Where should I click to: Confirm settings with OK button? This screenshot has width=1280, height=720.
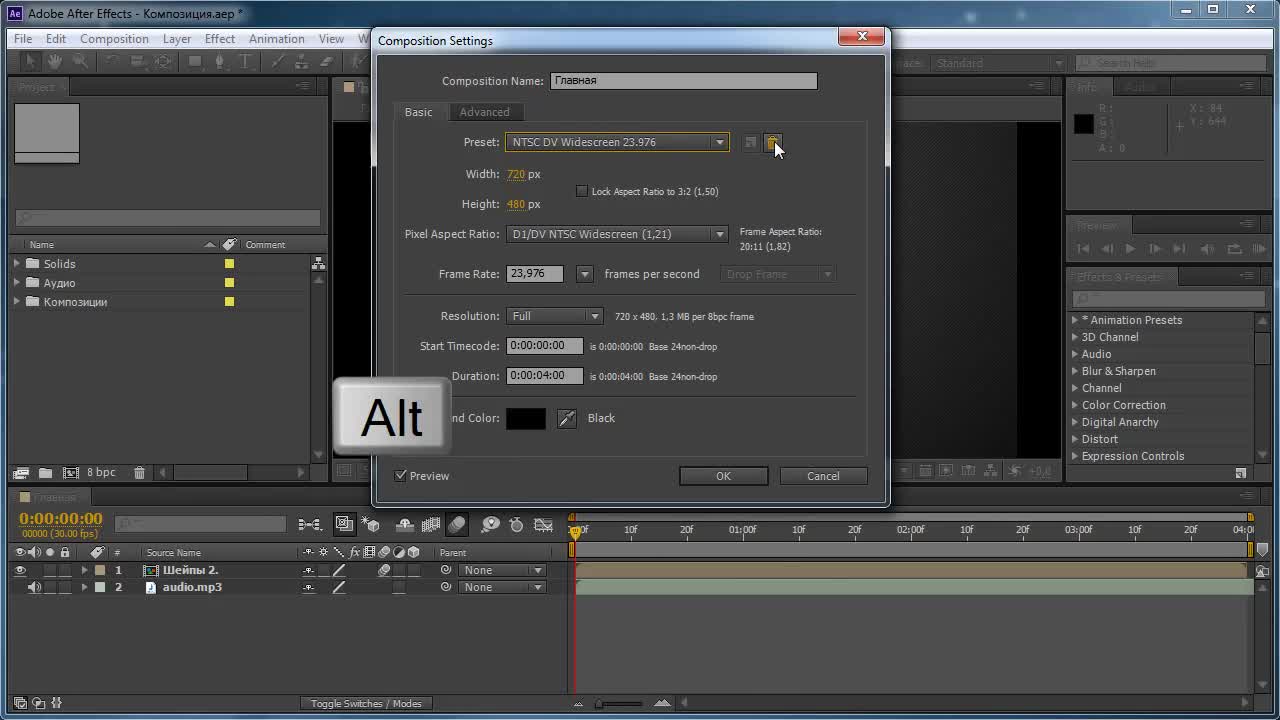pyautogui.click(x=723, y=476)
